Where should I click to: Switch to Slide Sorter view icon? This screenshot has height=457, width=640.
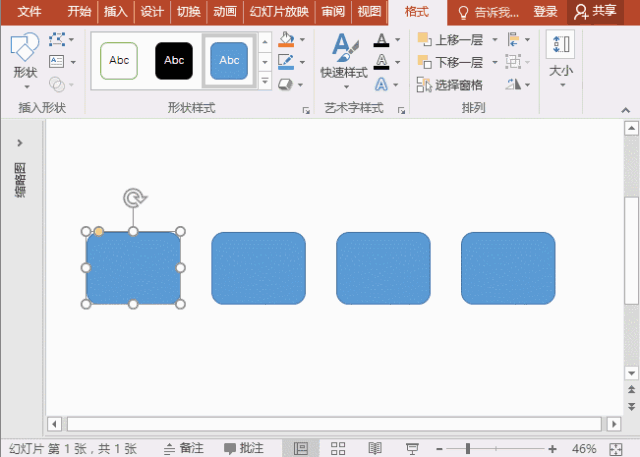[338, 448]
